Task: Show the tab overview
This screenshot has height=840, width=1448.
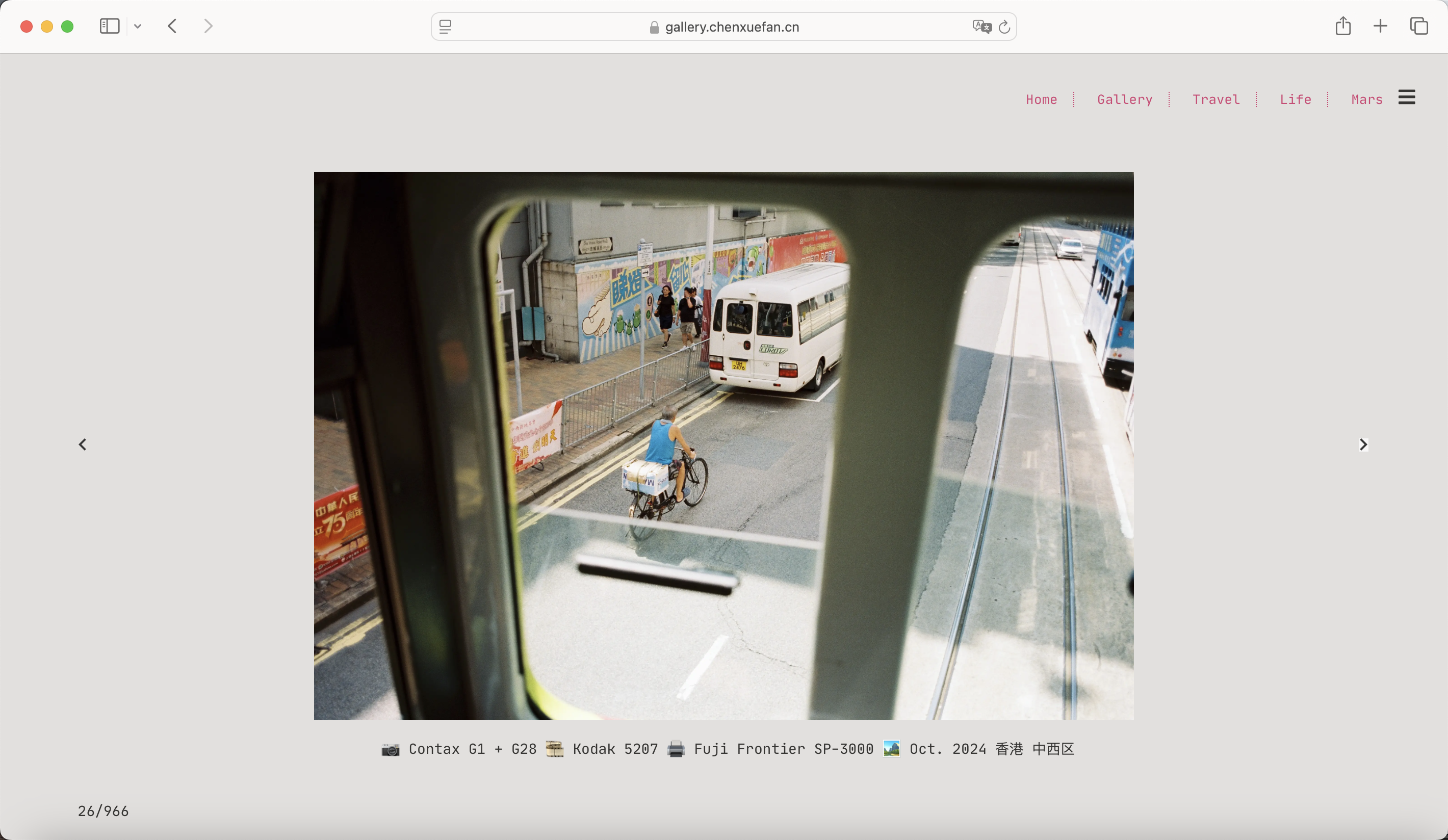Action: pyautogui.click(x=1418, y=27)
